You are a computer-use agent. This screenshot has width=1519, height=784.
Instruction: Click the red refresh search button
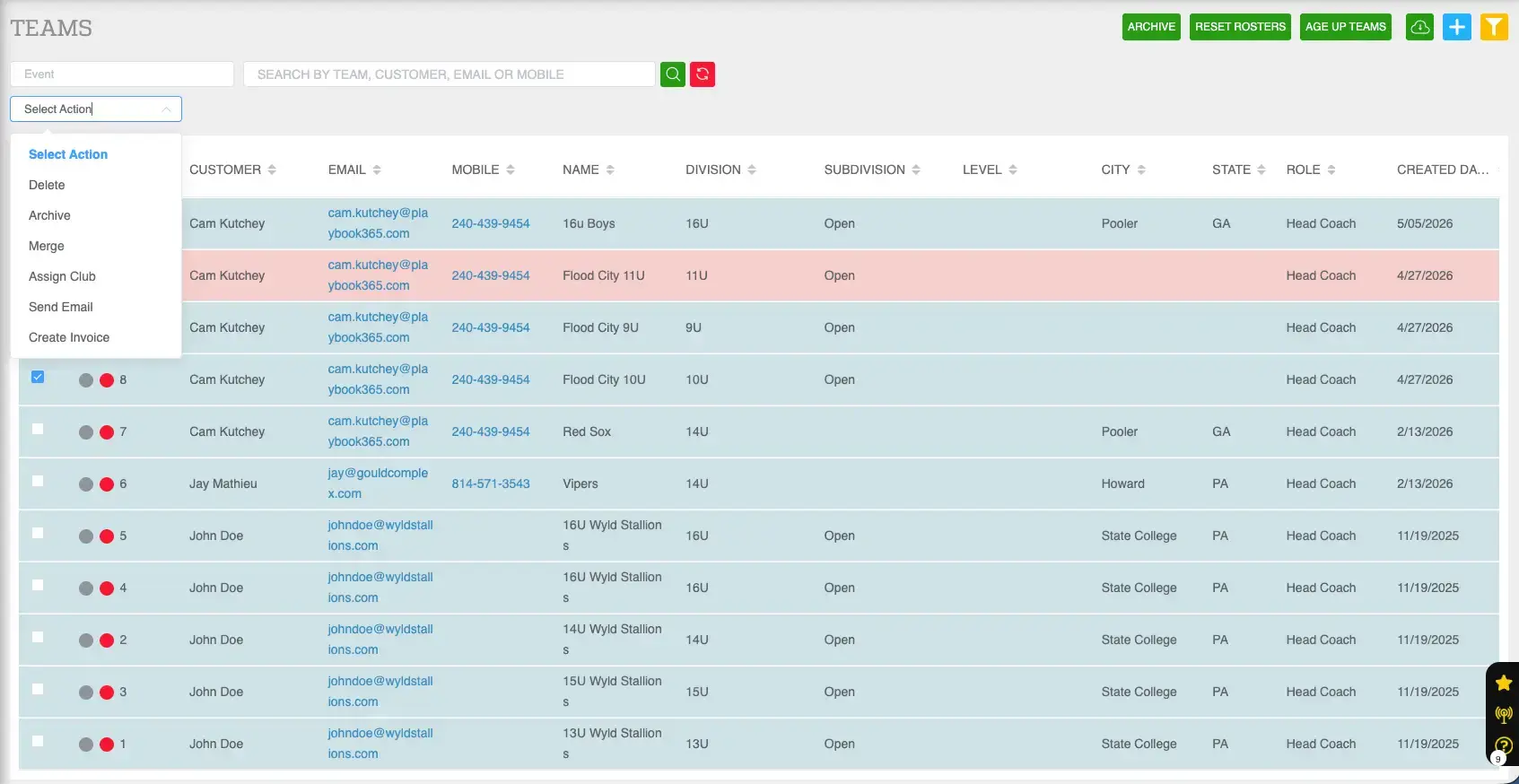703,74
